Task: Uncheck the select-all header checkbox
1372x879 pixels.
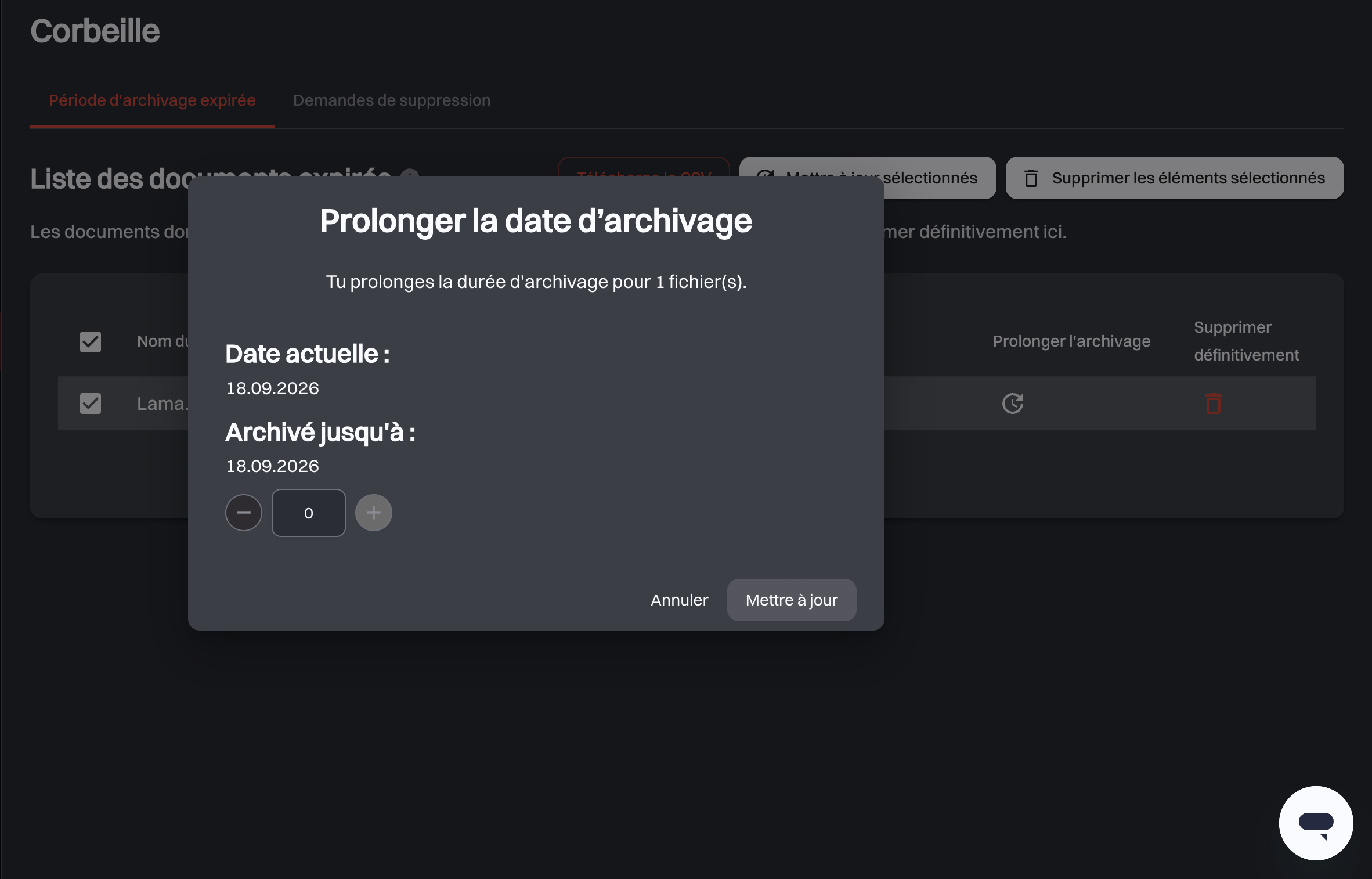Action: click(91, 341)
